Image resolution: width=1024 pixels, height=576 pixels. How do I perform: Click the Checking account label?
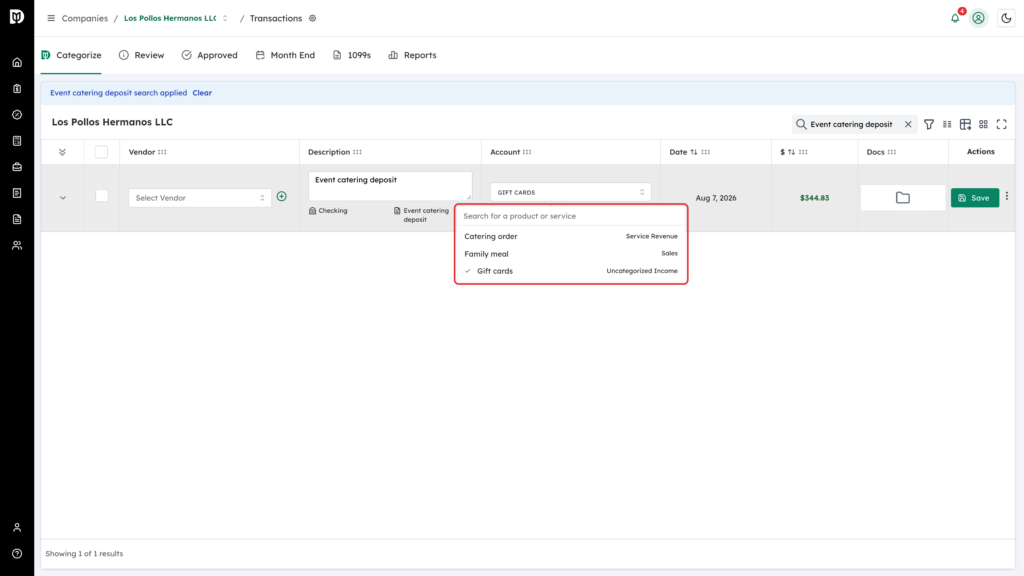point(328,211)
